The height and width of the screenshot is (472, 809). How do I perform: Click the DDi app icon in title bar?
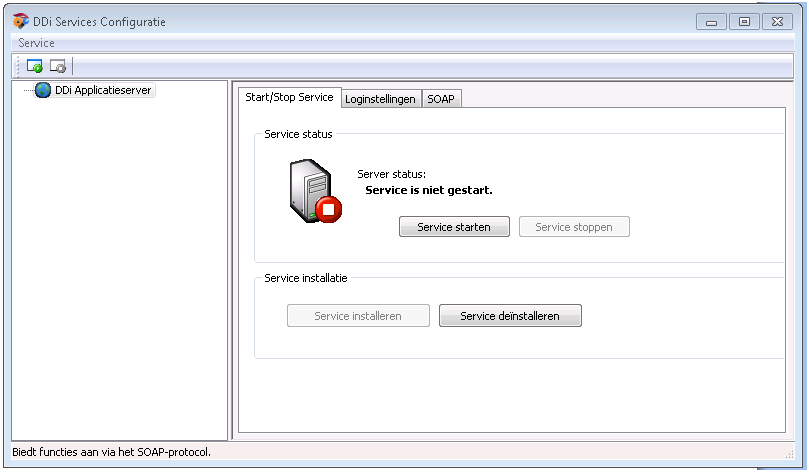[20, 21]
